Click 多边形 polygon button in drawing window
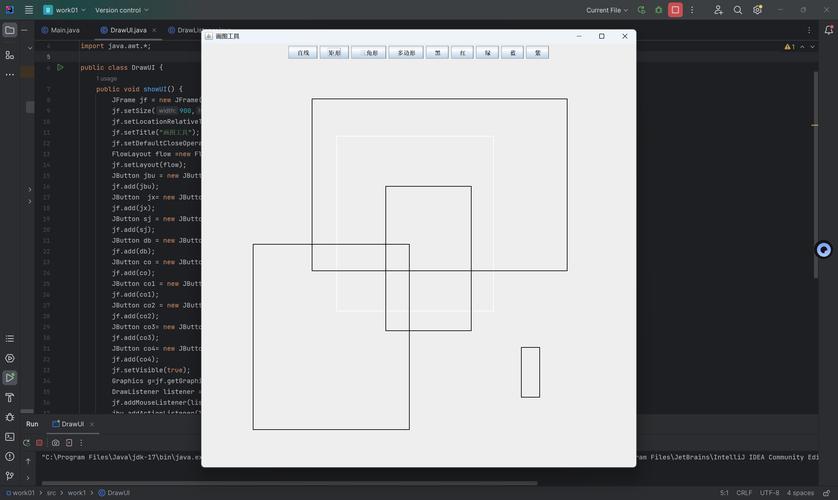 [x=406, y=52]
